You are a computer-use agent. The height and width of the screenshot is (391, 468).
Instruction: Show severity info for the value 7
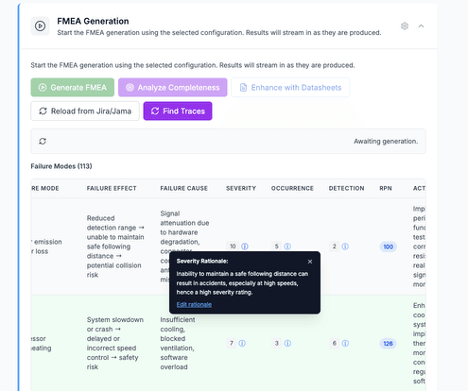tap(242, 343)
